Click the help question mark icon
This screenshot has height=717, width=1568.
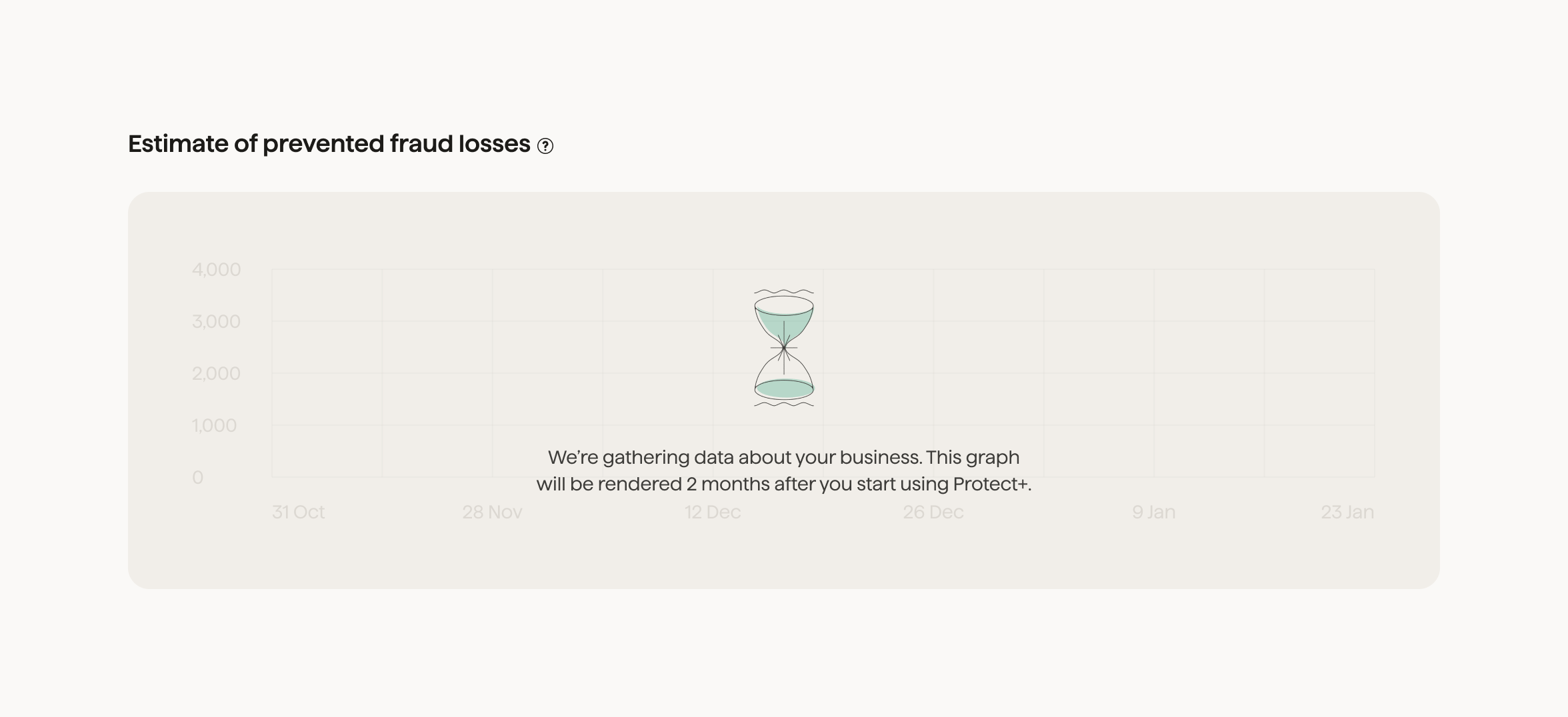tap(545, 144)
